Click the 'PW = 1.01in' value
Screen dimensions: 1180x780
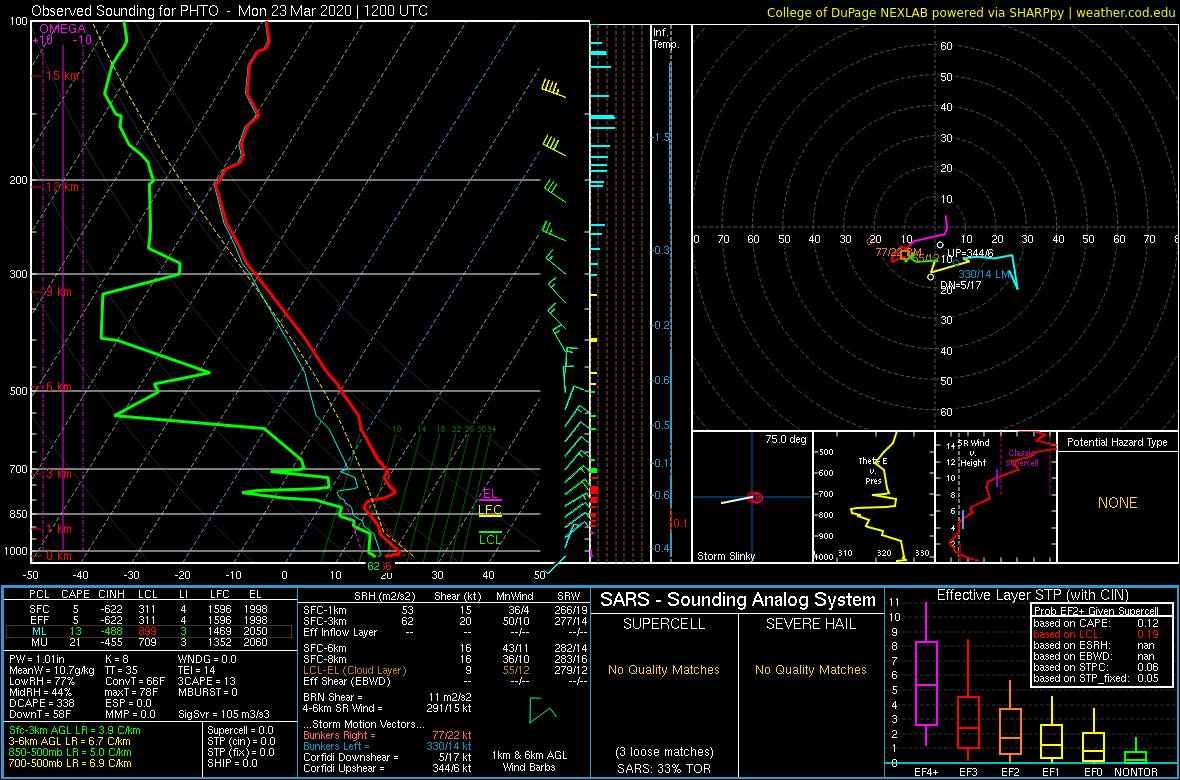click(38, 660)
